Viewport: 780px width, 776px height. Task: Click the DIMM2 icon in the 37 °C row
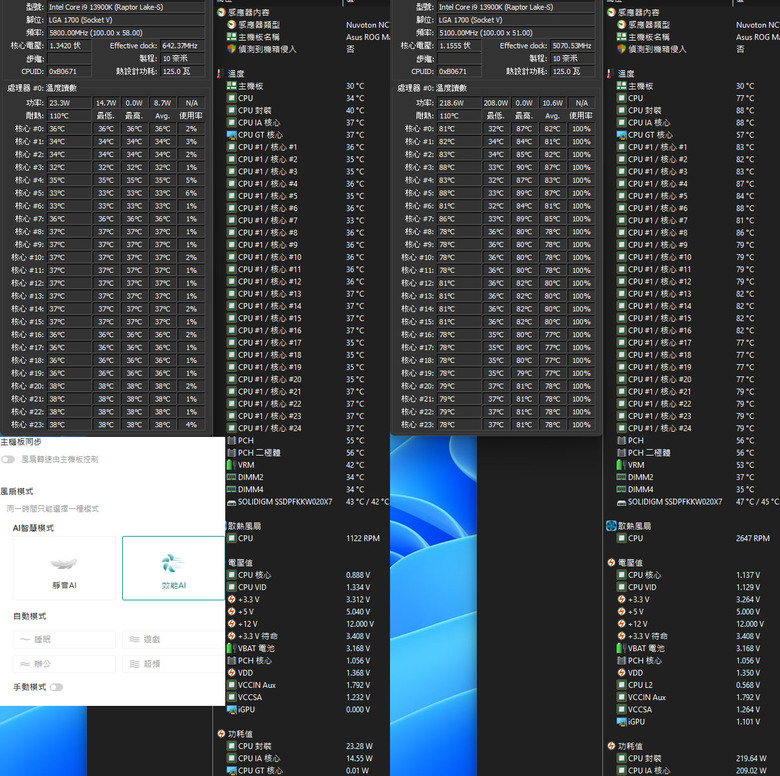(x=621, y=477)
